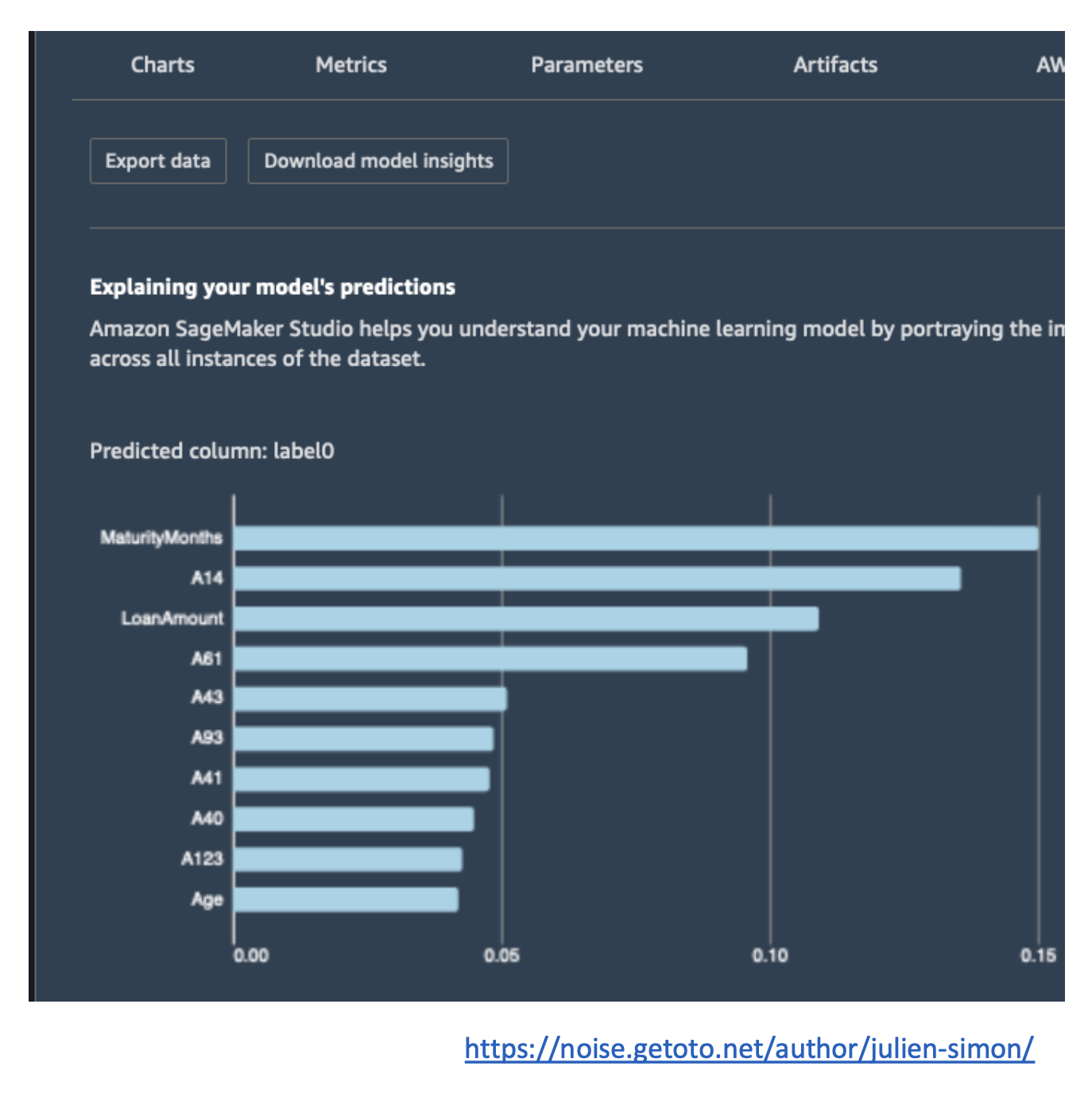
Task: Click the partially visible tab after Artifacts
Action: pyautogui.click(x=1049, y=65)
